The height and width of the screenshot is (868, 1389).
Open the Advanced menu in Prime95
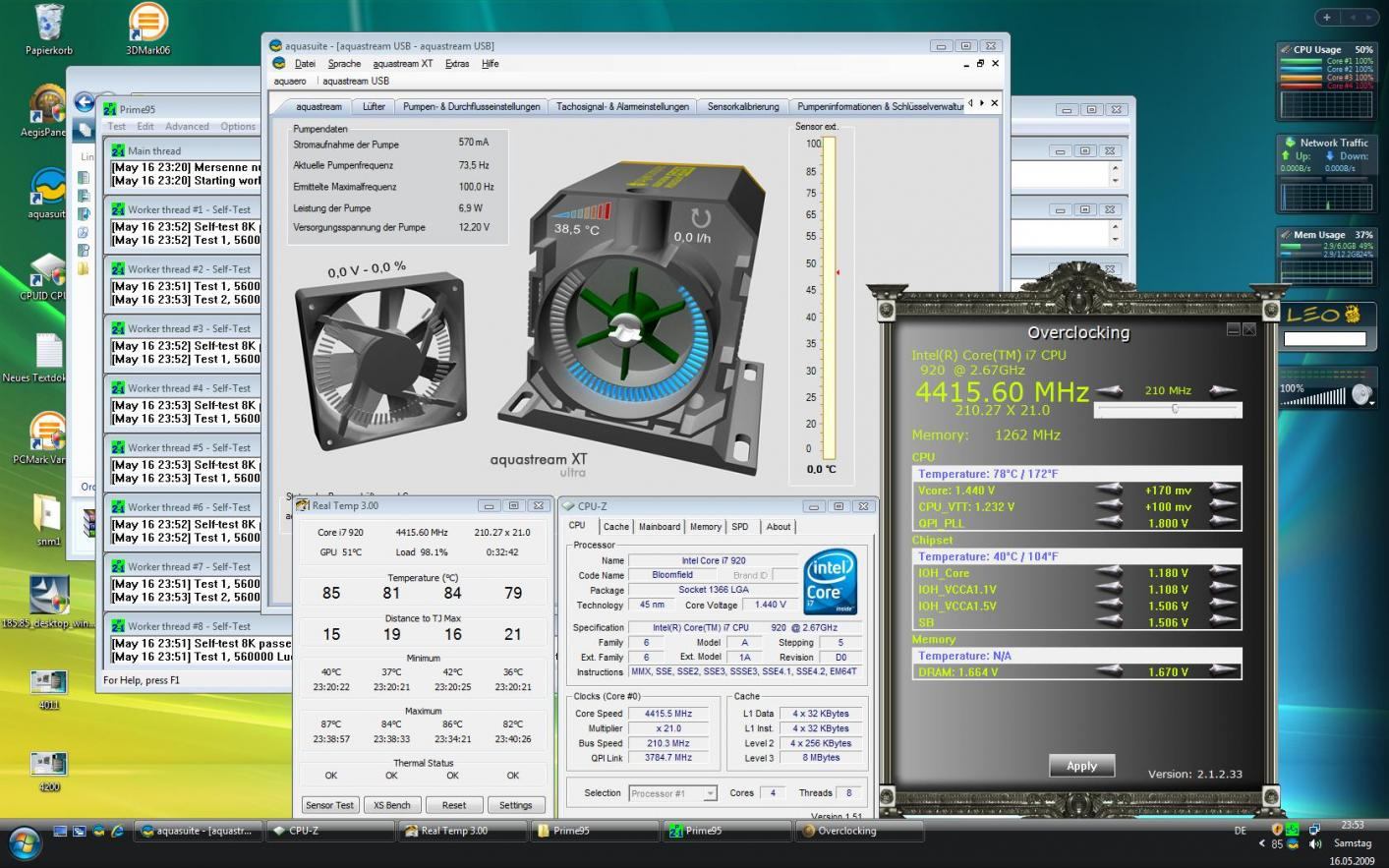tap(187, 127)
